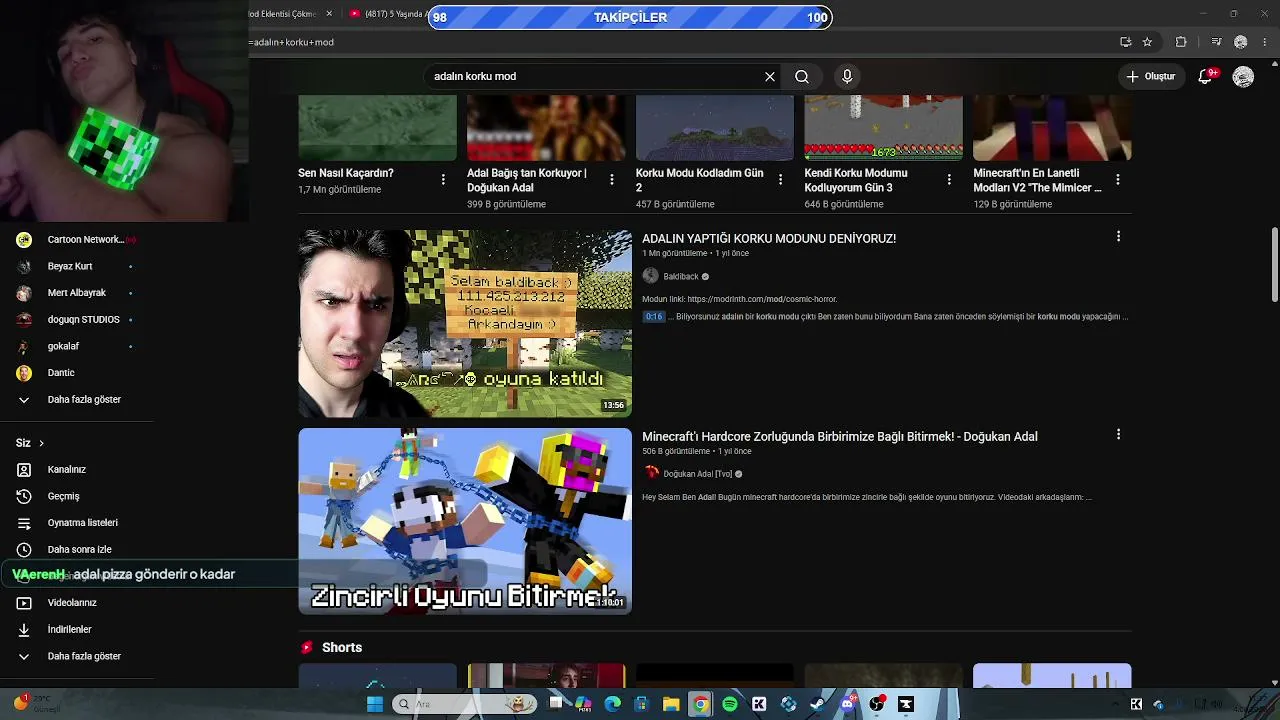
Task: Click the magnifier search button on YouTube
Action: tap(802, 76)
